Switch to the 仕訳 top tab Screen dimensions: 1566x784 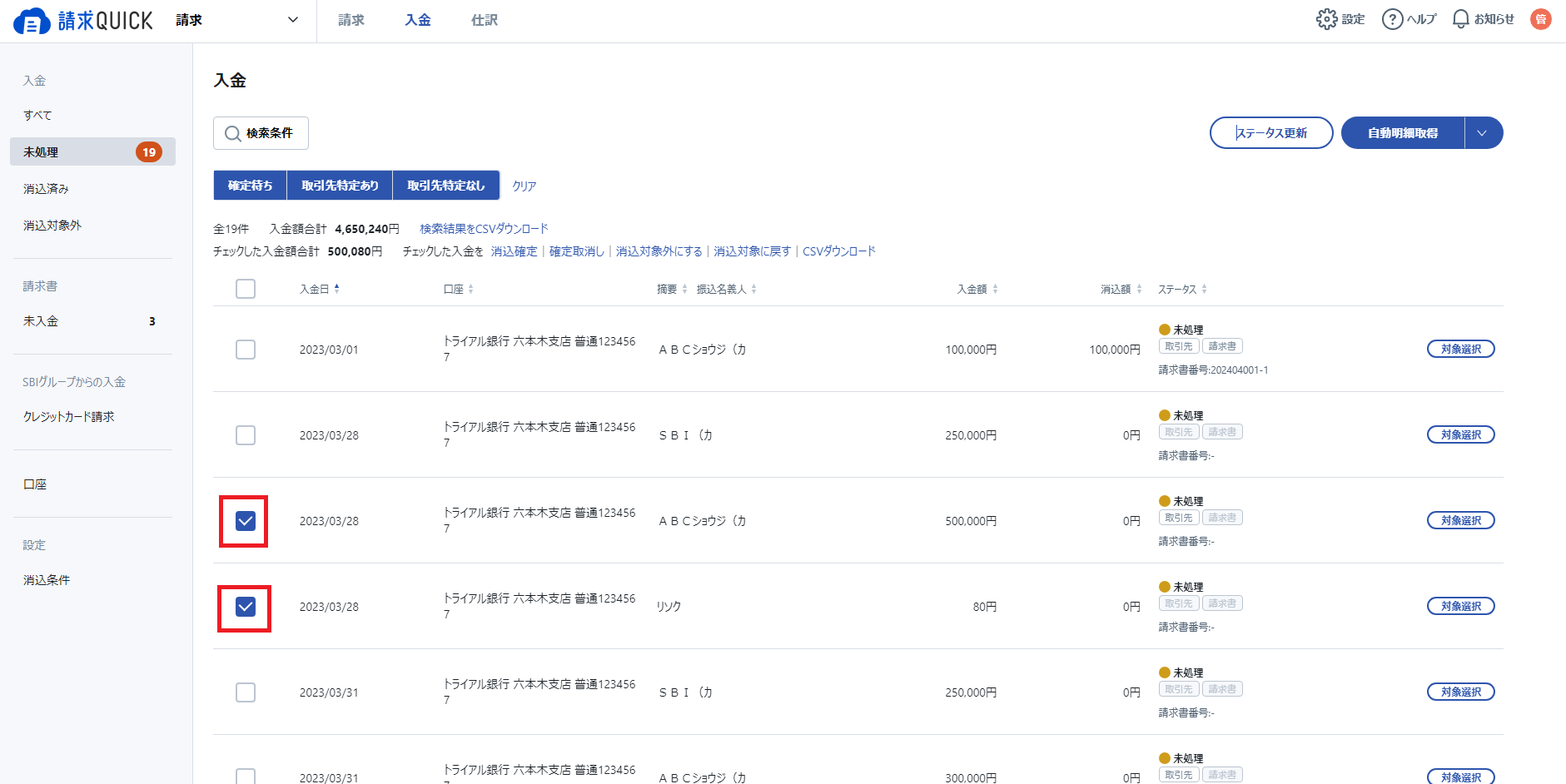[x=485, y=20]
